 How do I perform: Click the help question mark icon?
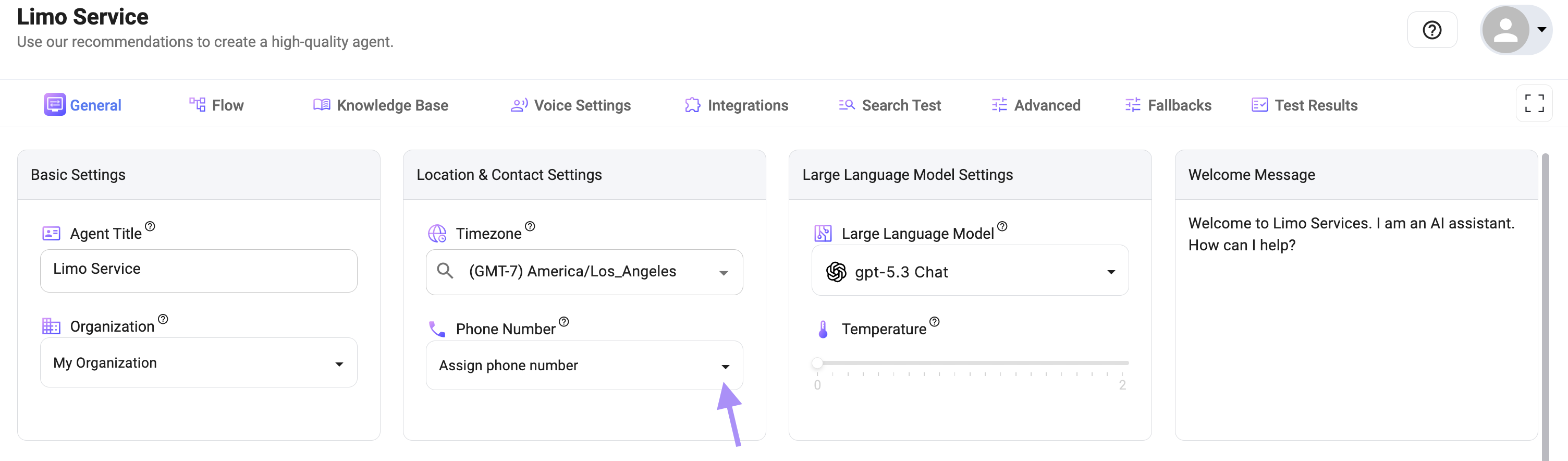click(x=1431, y=30)
